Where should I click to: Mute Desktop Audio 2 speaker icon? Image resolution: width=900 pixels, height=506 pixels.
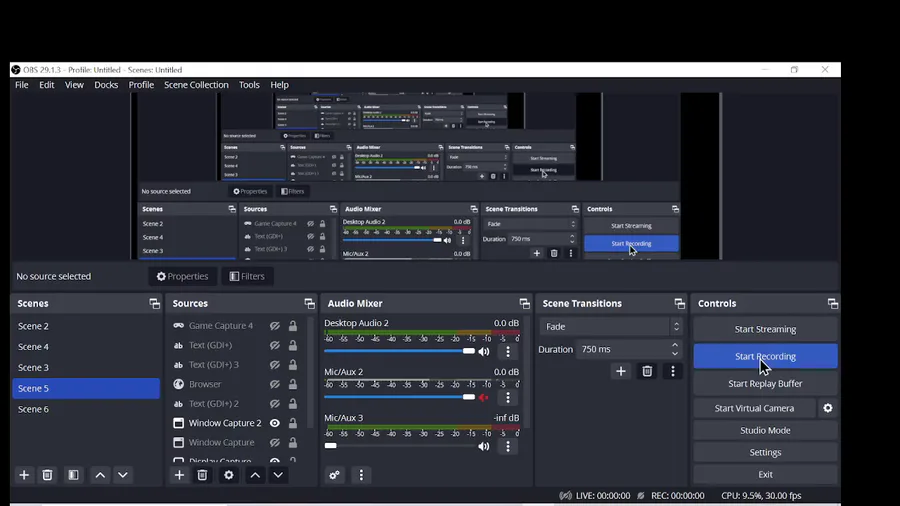(x=484, y=352)
